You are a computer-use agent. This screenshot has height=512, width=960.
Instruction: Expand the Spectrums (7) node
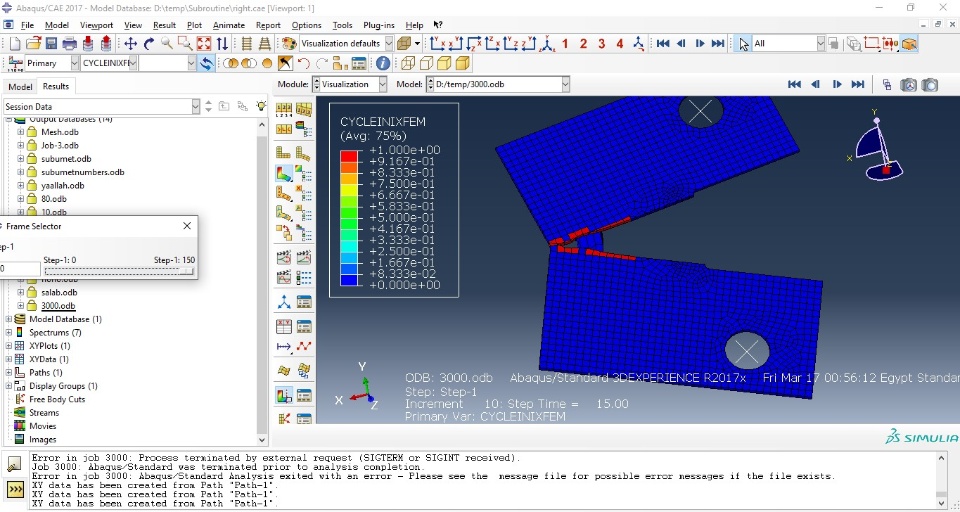click(x=9, y=333)
